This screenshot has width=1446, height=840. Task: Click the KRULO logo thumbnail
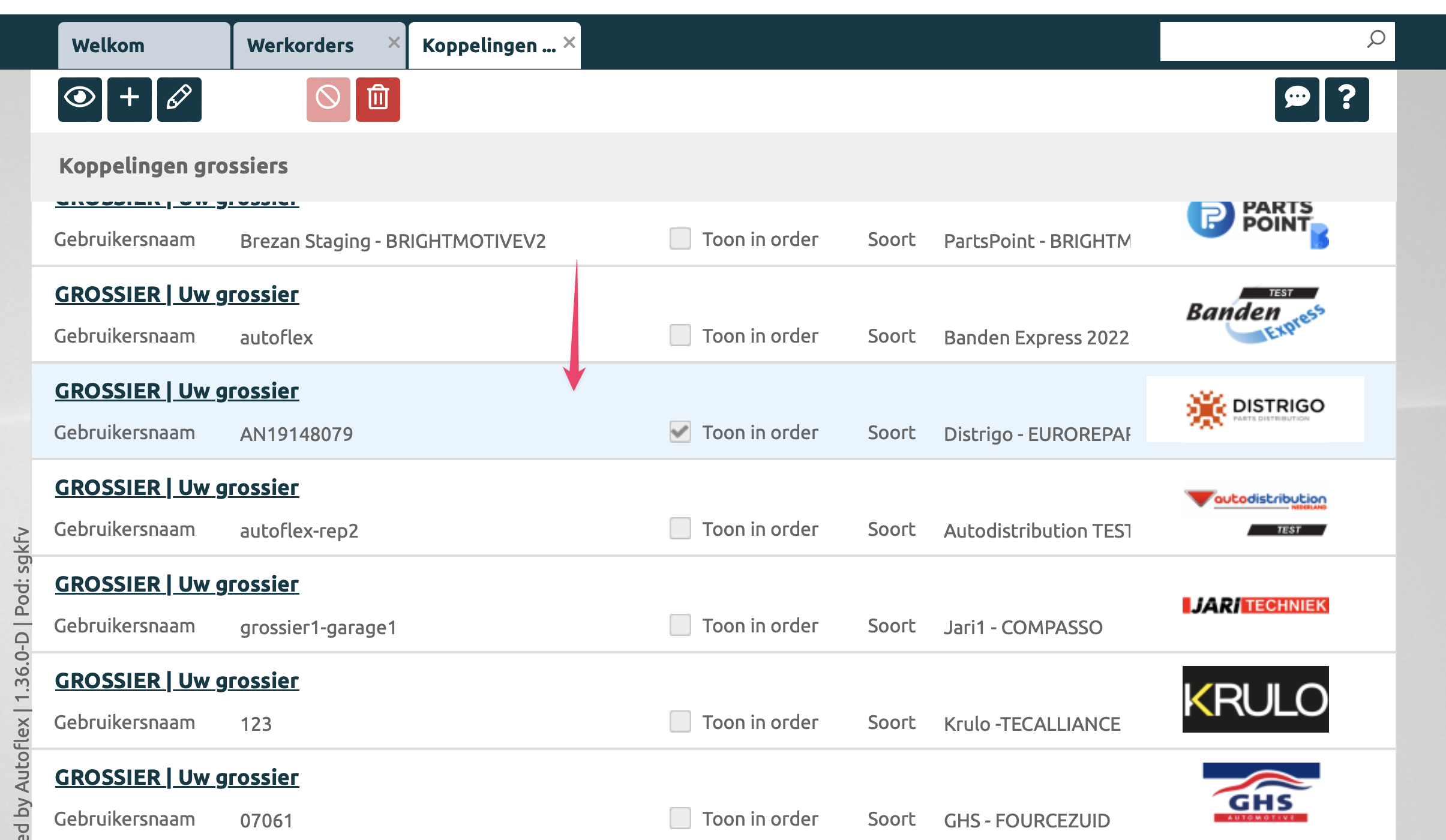(1255, 699)
